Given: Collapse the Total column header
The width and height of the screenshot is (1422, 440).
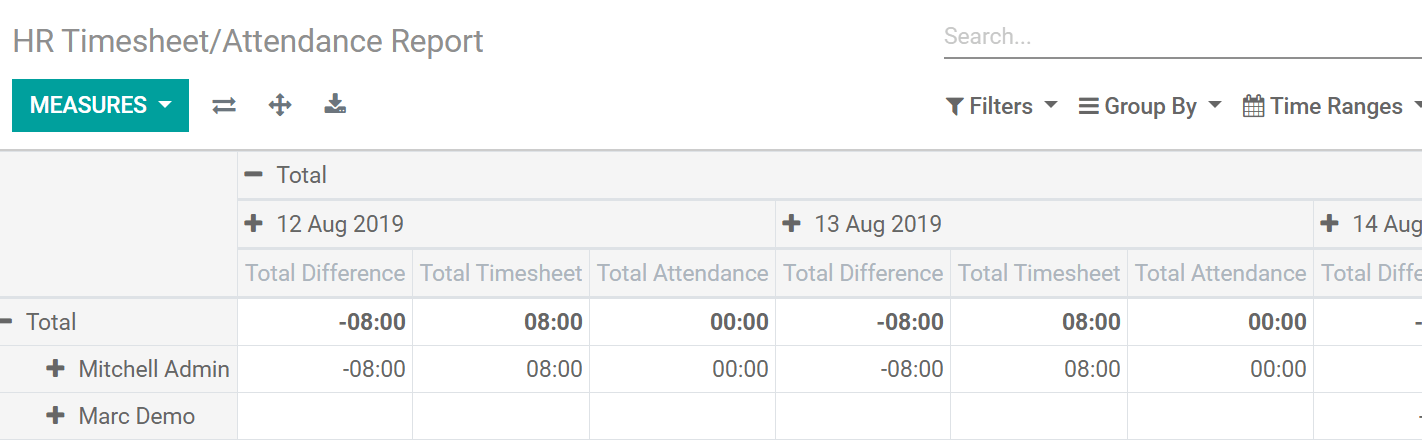Looking at the screenshot, I should tap(254, 175).
